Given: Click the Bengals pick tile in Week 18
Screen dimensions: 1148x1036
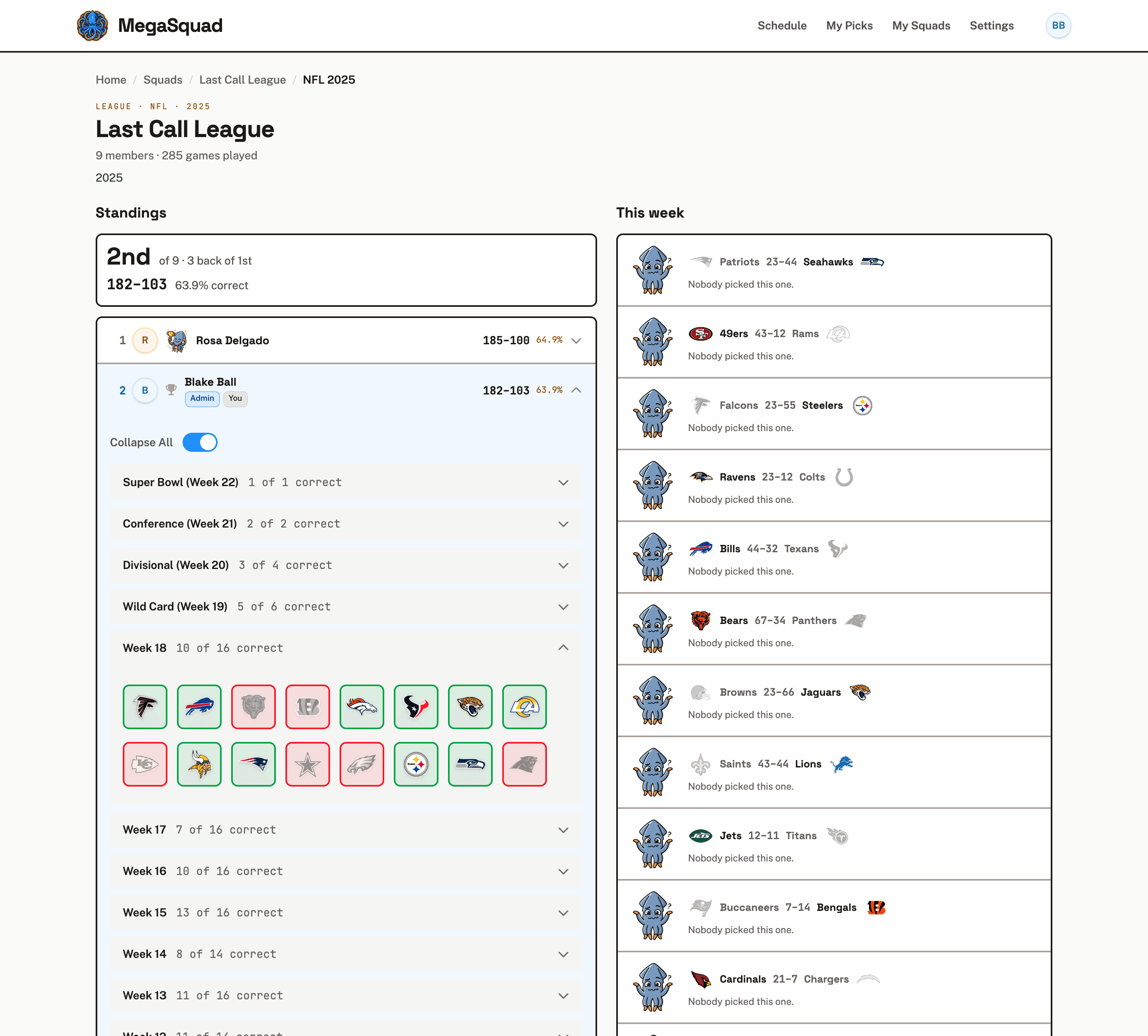Looking at the screenshot, I should (x=307, y=706).
